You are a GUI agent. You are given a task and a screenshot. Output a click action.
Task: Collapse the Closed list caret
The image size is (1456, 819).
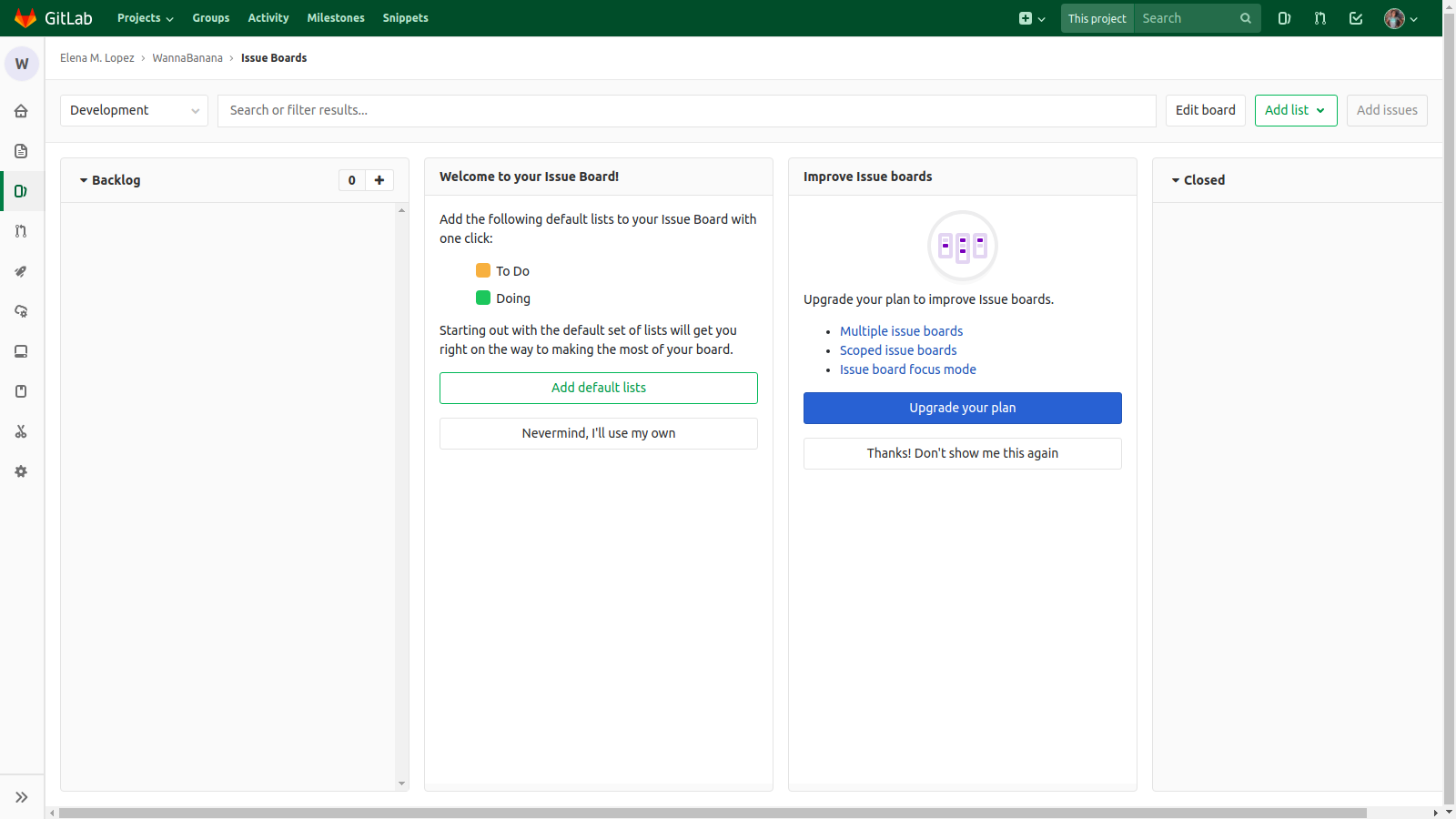click(x=1176, y=180)
